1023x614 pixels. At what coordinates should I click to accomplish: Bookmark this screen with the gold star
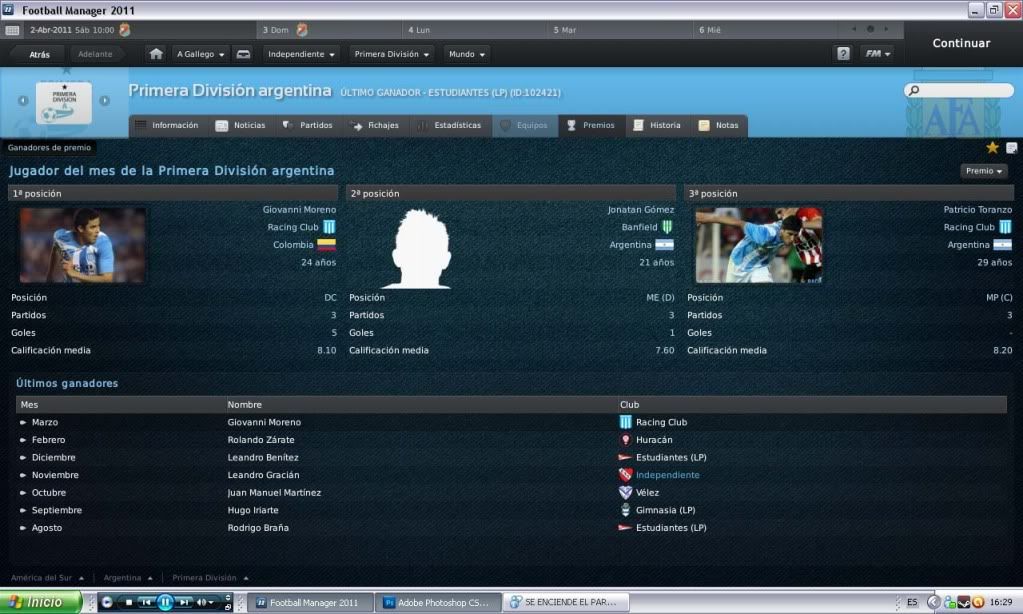pyautogui.click(x=992, y=147)
